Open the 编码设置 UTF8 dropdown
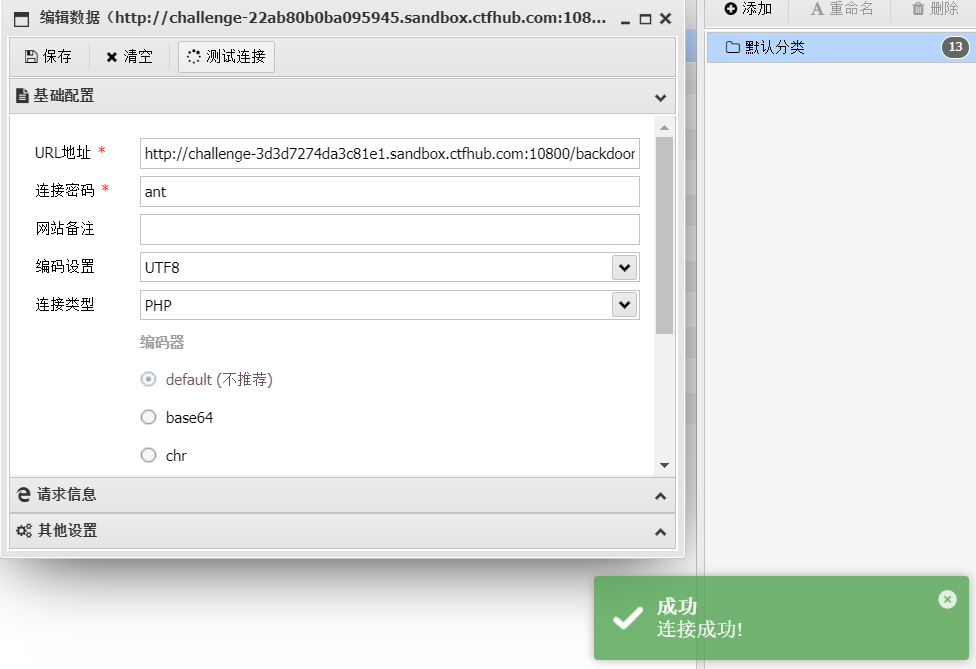976x669 pixels. click(x=625, y=267)
